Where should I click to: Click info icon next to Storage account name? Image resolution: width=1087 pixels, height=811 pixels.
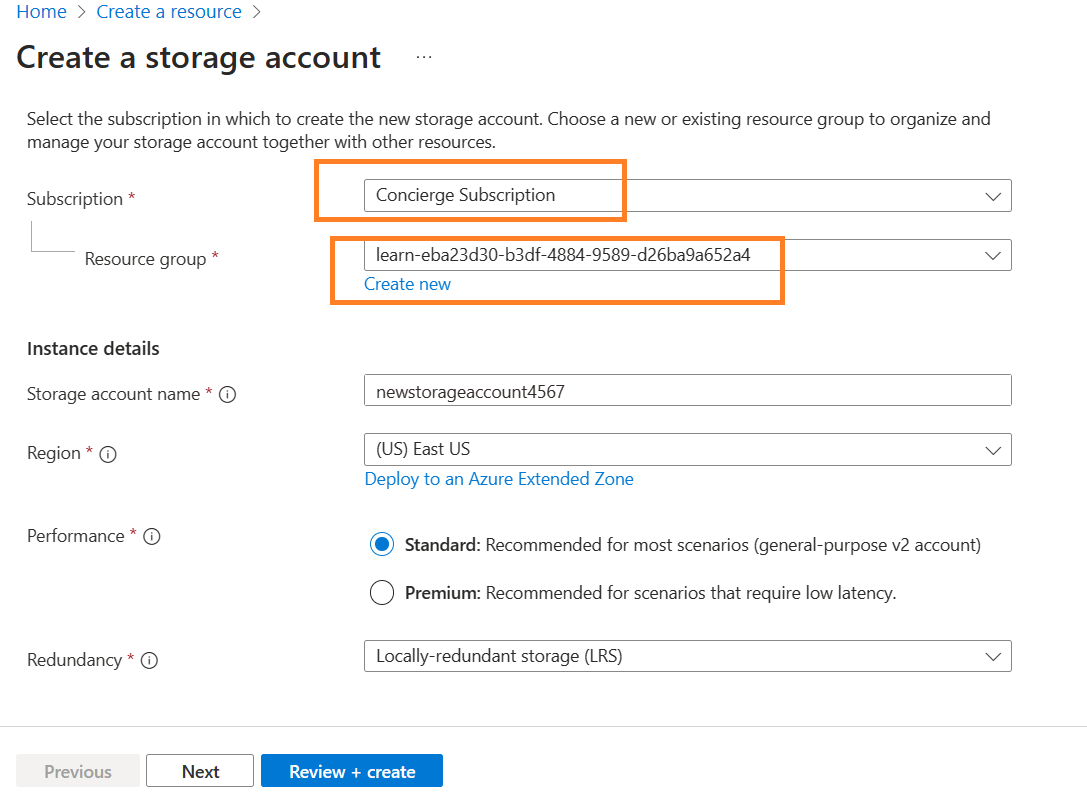point(227,394)
